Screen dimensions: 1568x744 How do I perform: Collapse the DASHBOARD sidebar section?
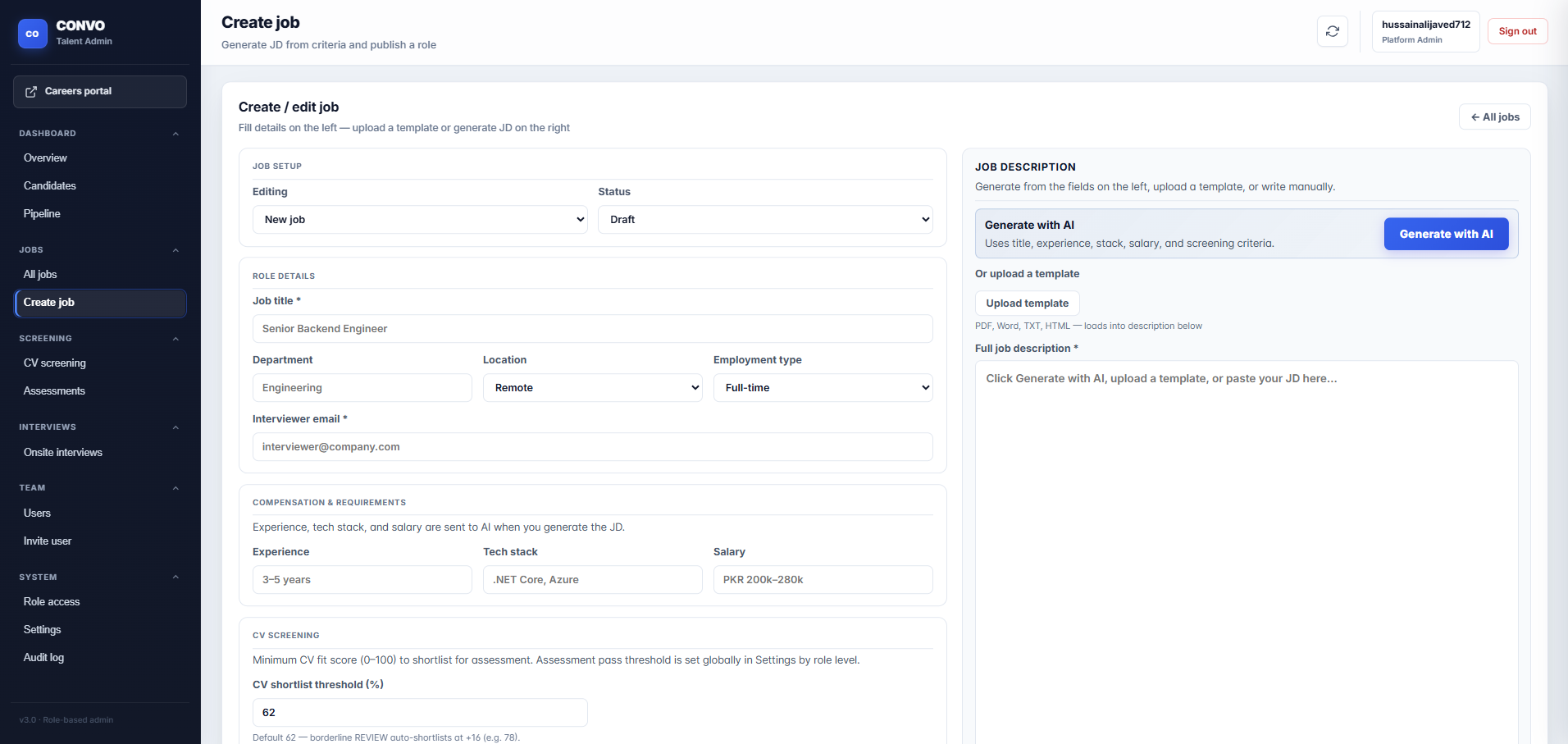(175, 134)
